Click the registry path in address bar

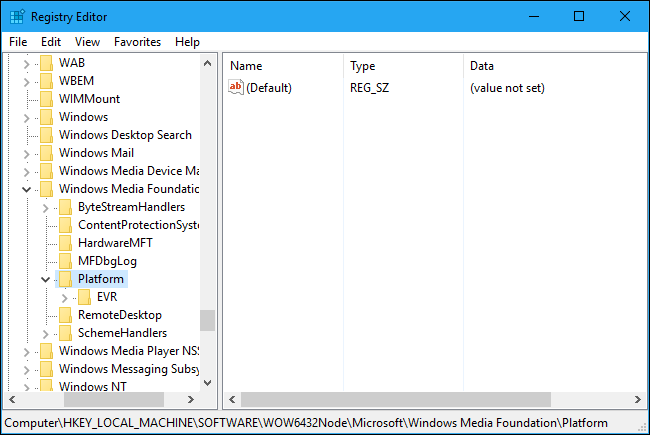pos(306,423)
